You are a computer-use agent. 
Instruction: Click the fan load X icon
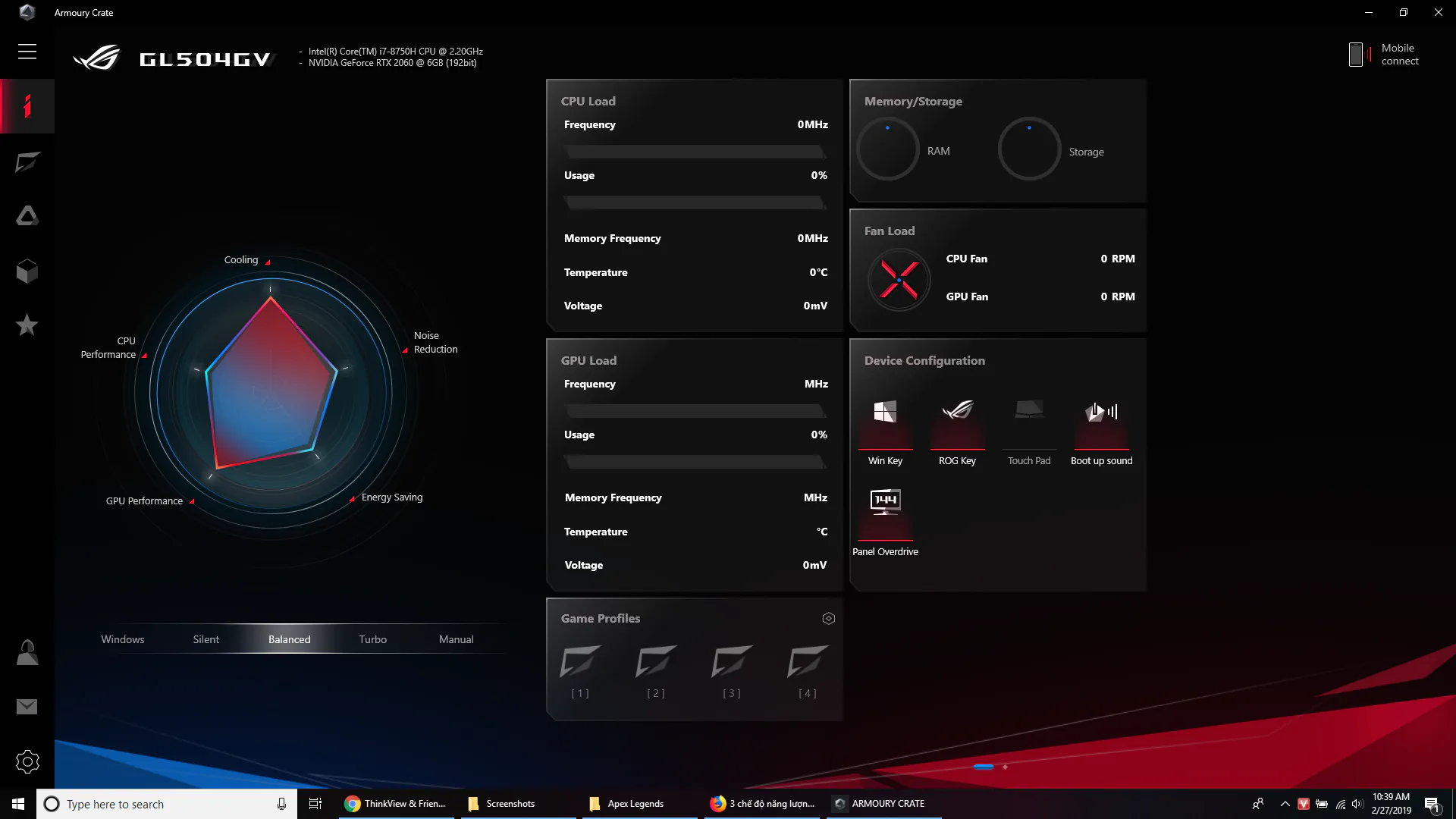899,280
